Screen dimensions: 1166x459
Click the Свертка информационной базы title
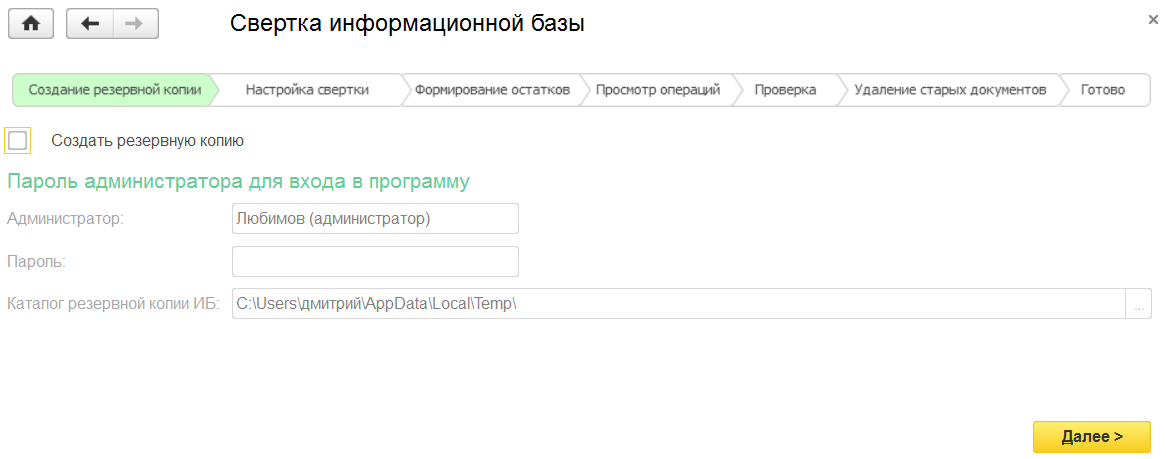click(407, 24)
